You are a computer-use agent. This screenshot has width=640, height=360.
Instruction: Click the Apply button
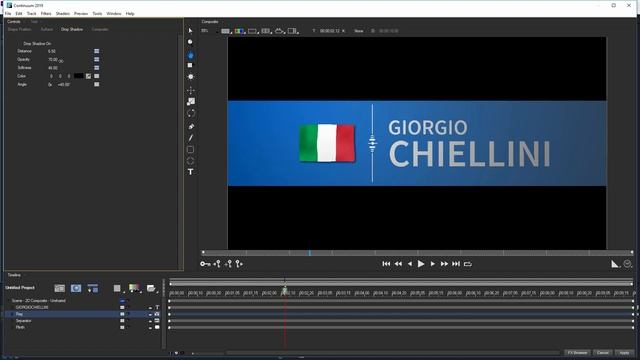[624, 353]
